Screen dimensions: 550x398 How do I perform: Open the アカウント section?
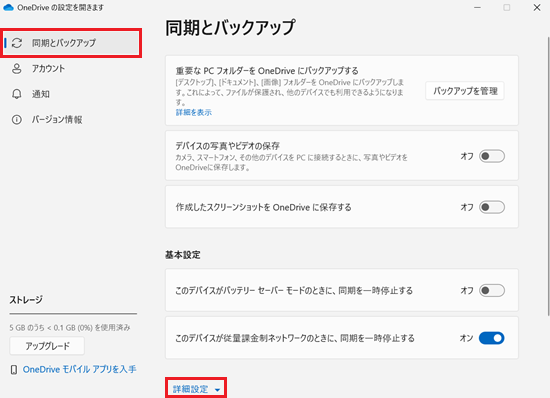(71, 68)
